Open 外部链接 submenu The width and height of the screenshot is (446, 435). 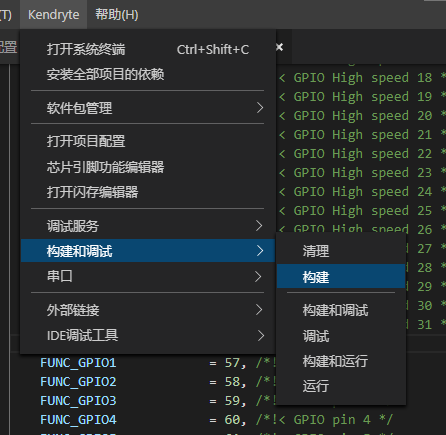click(148, 310)
